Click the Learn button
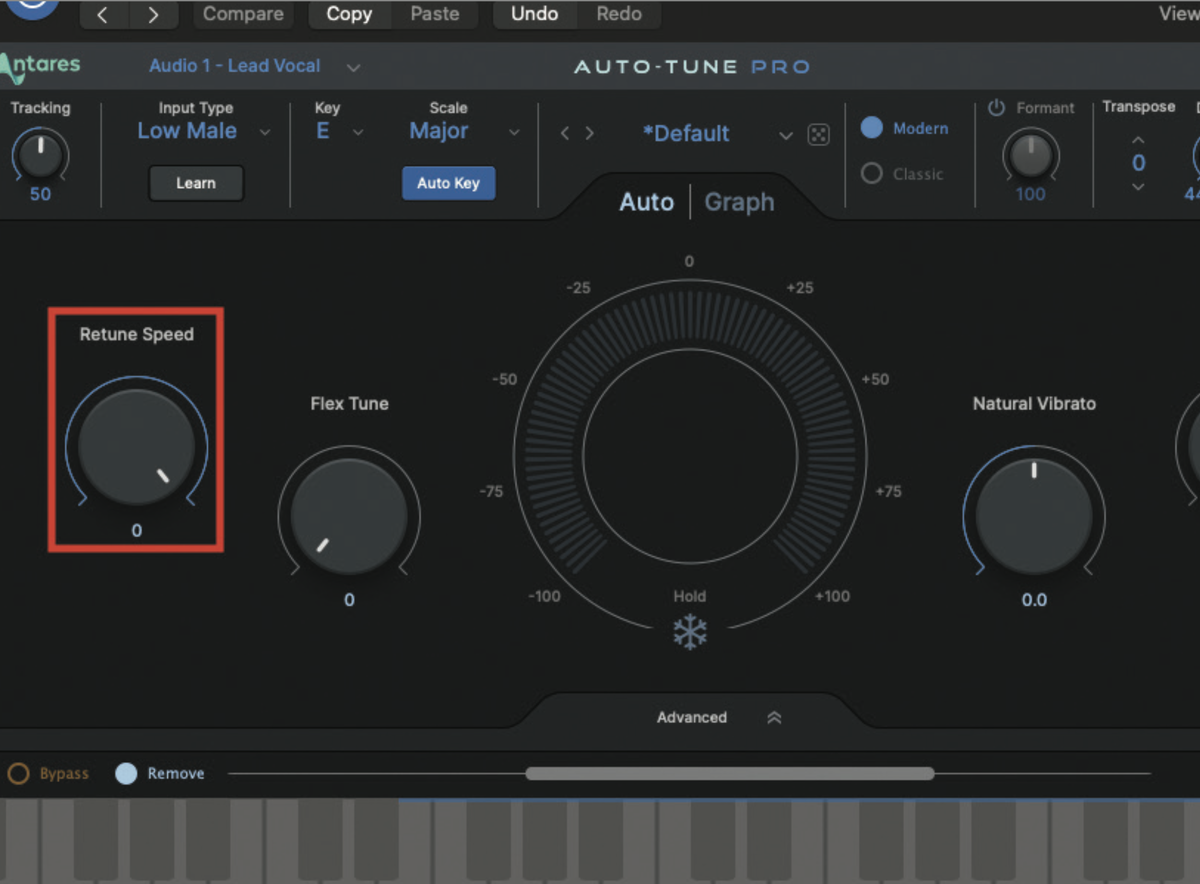 196,183
